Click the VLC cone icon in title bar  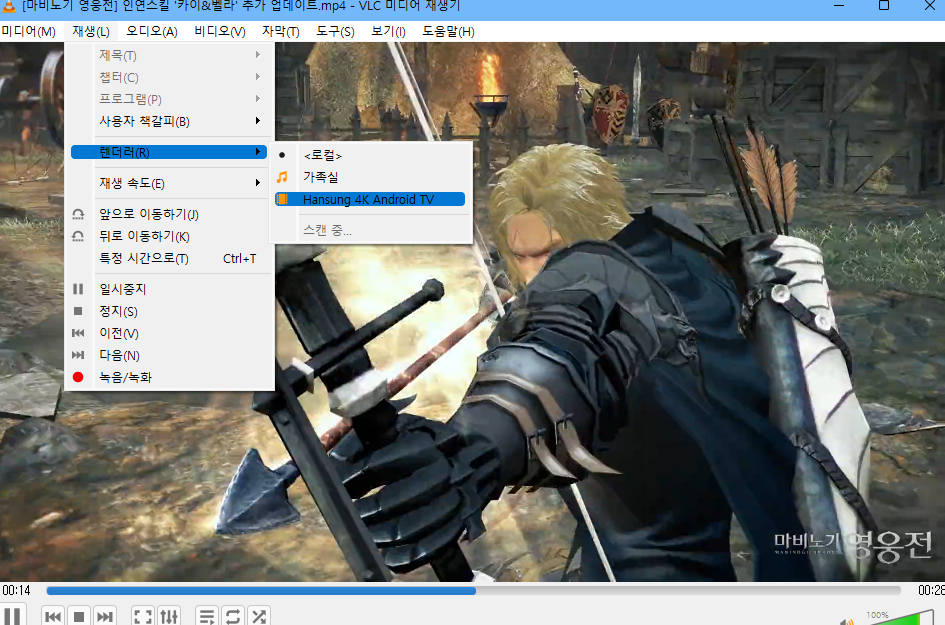click(x=8, y=6)
